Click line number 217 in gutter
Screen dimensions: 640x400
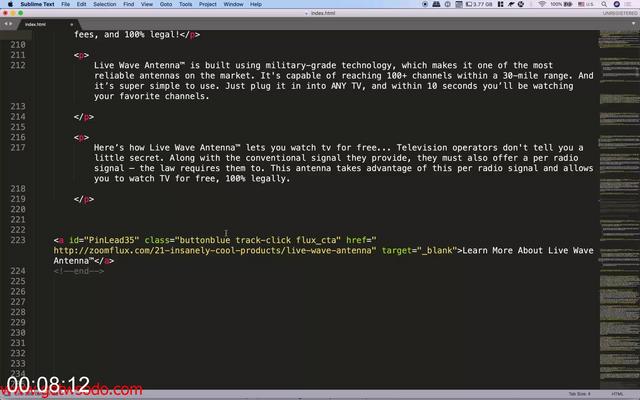coord(18,147)
